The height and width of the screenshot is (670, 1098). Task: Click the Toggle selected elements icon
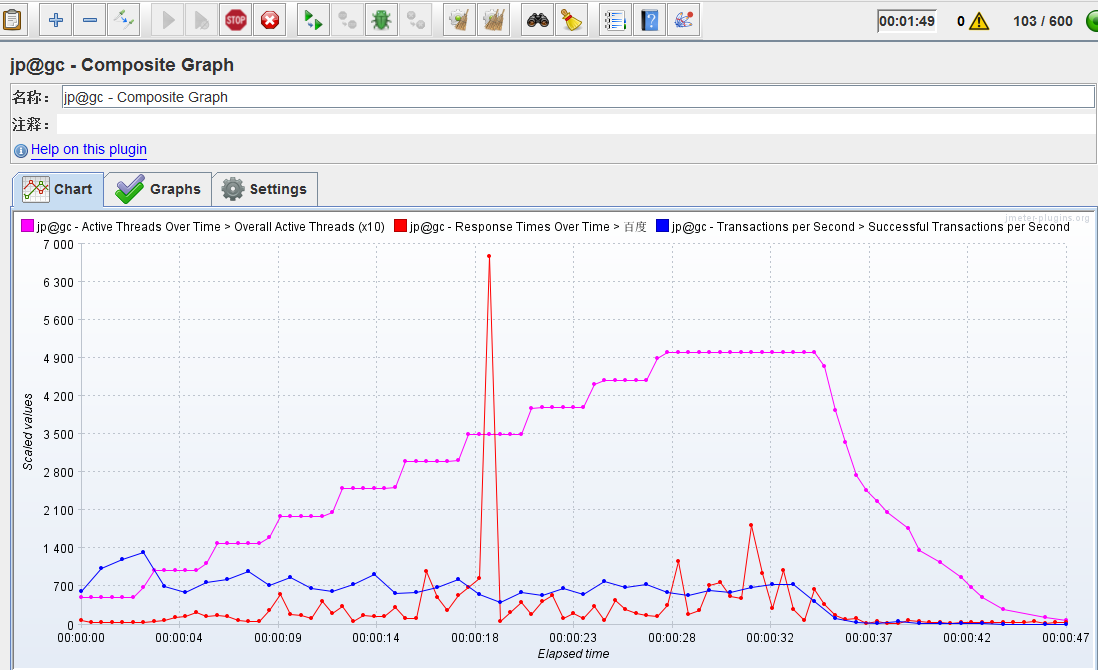[124, 20]
